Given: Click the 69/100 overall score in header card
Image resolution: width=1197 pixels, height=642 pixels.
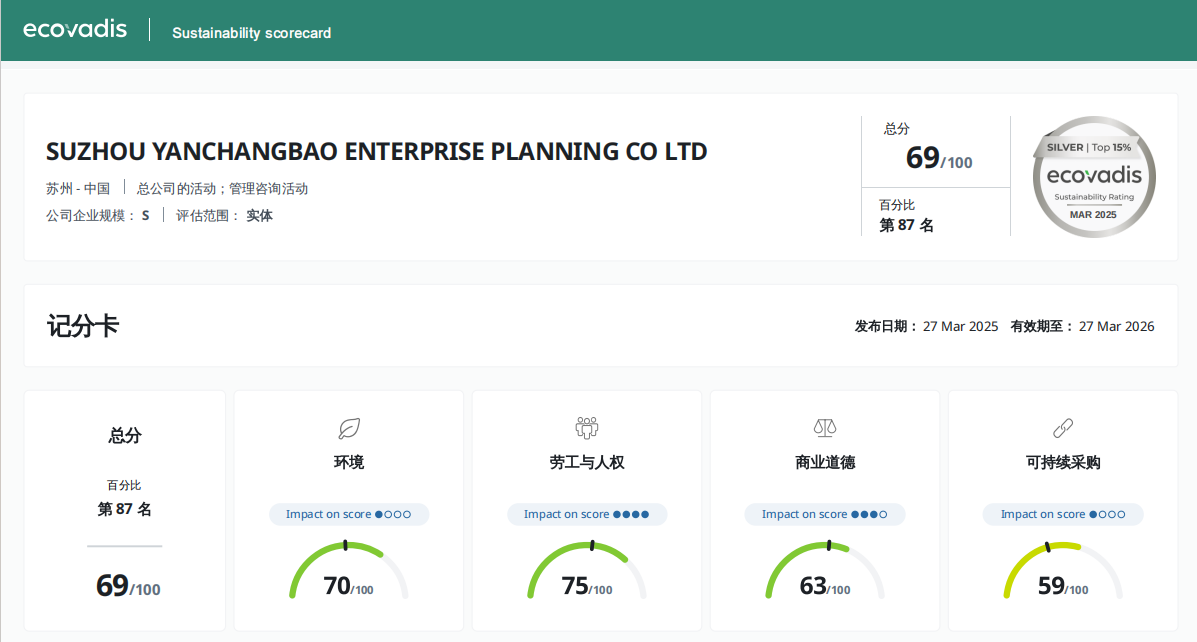Looking at the screenshot, I should (939, 158).
